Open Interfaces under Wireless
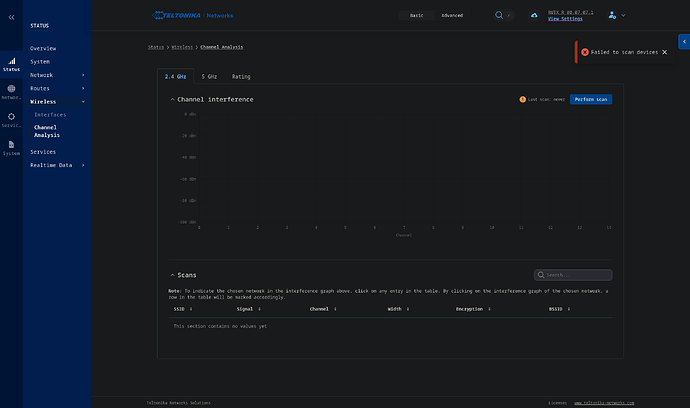The width and height of the screenshot is (690, 408). 50,114
